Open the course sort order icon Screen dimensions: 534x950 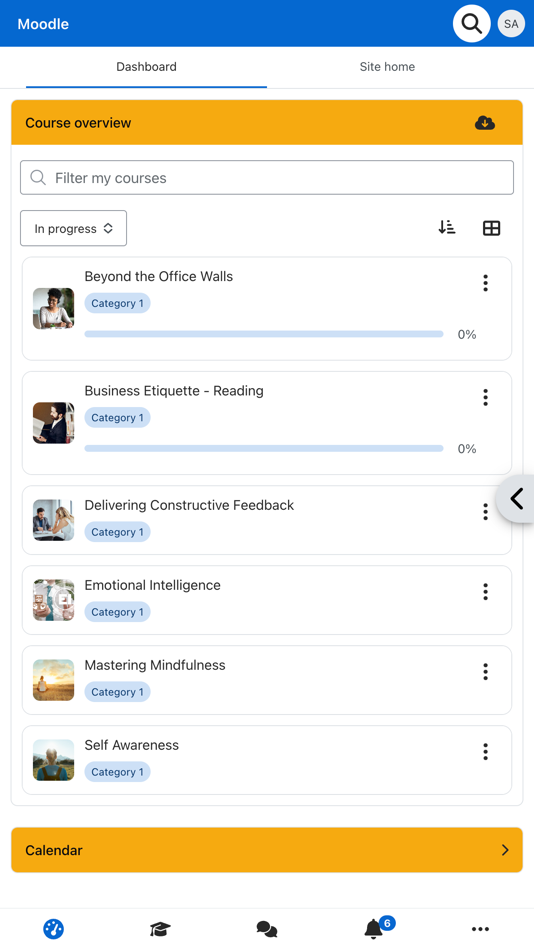(x=447, y=228)
